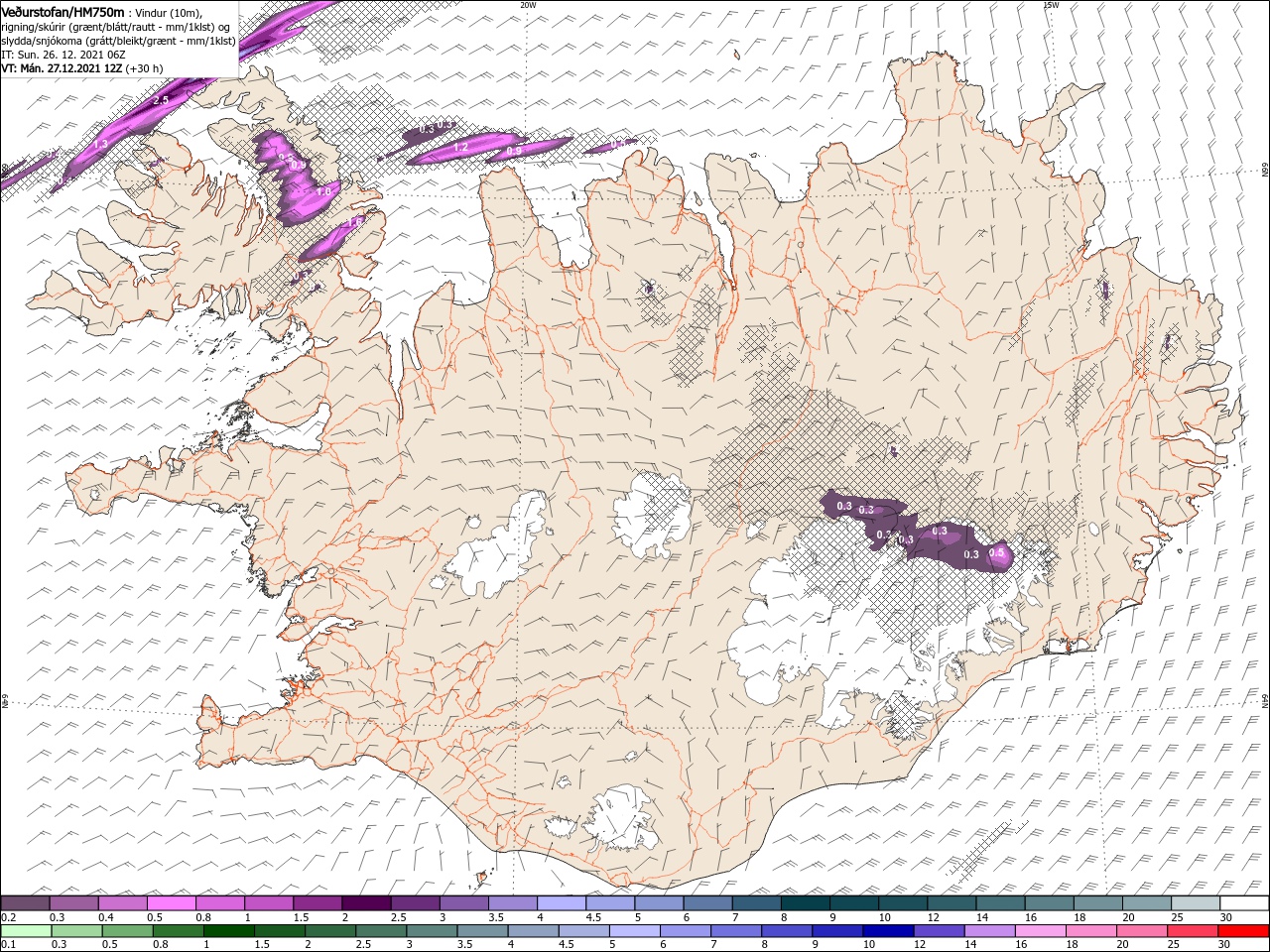Click the '66N' latitude label on right edge
Image resolution: width=1270 pixels, height=952 pixels.
pyautogui.click(x=1265, y=171)
